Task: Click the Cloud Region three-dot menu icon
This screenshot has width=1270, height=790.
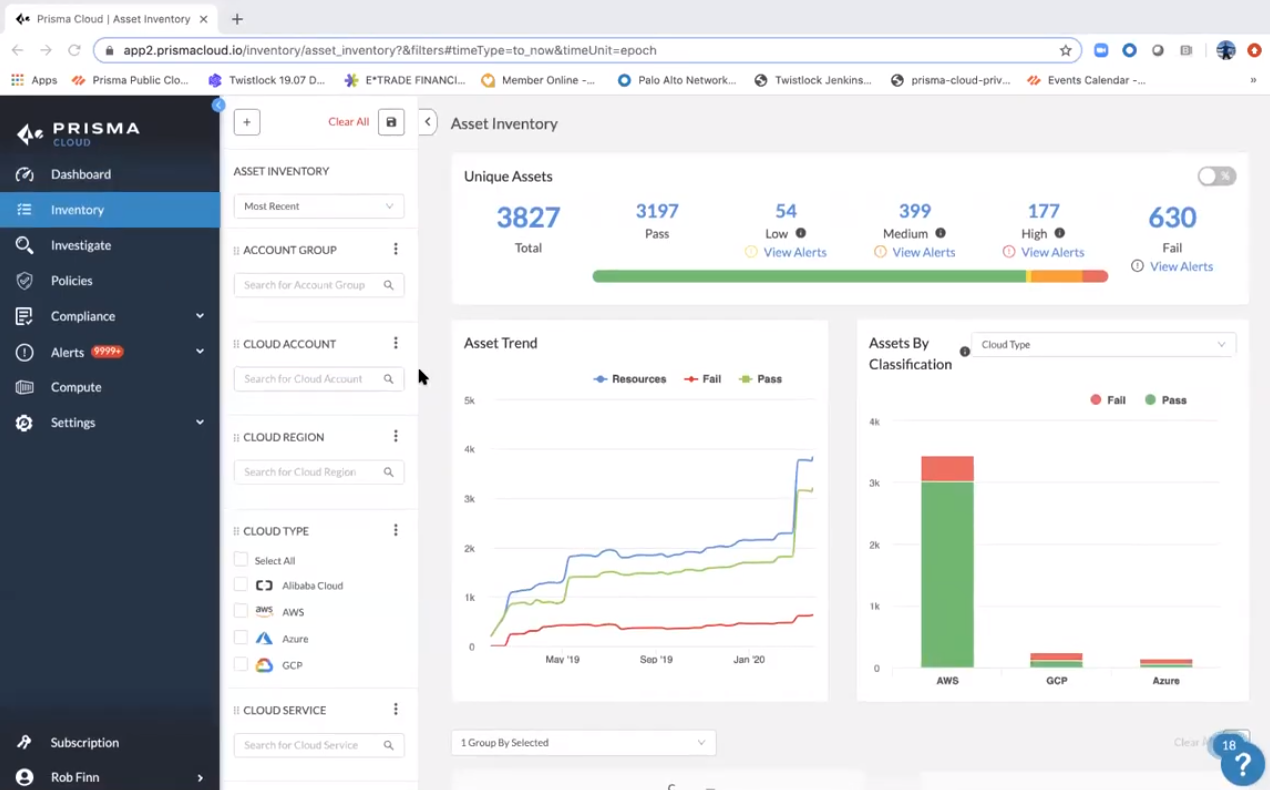Action: 395,437
